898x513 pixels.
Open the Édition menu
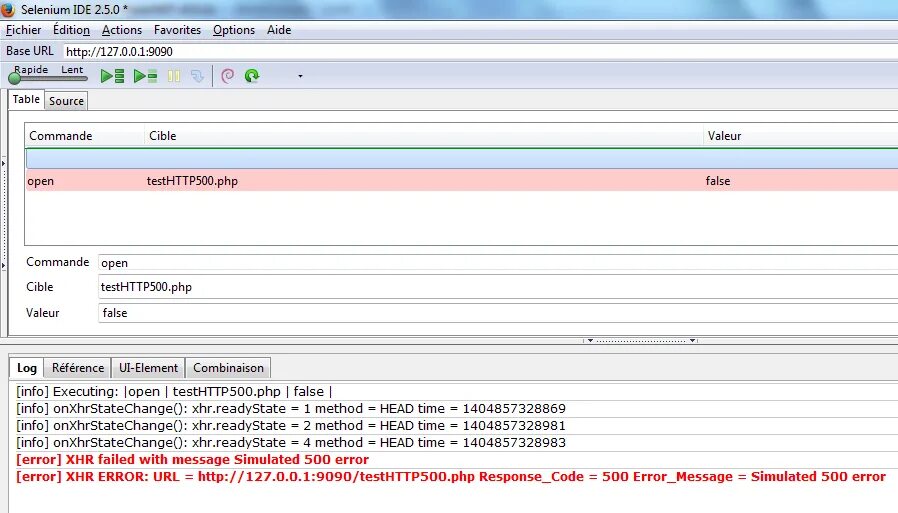point(72,30)
